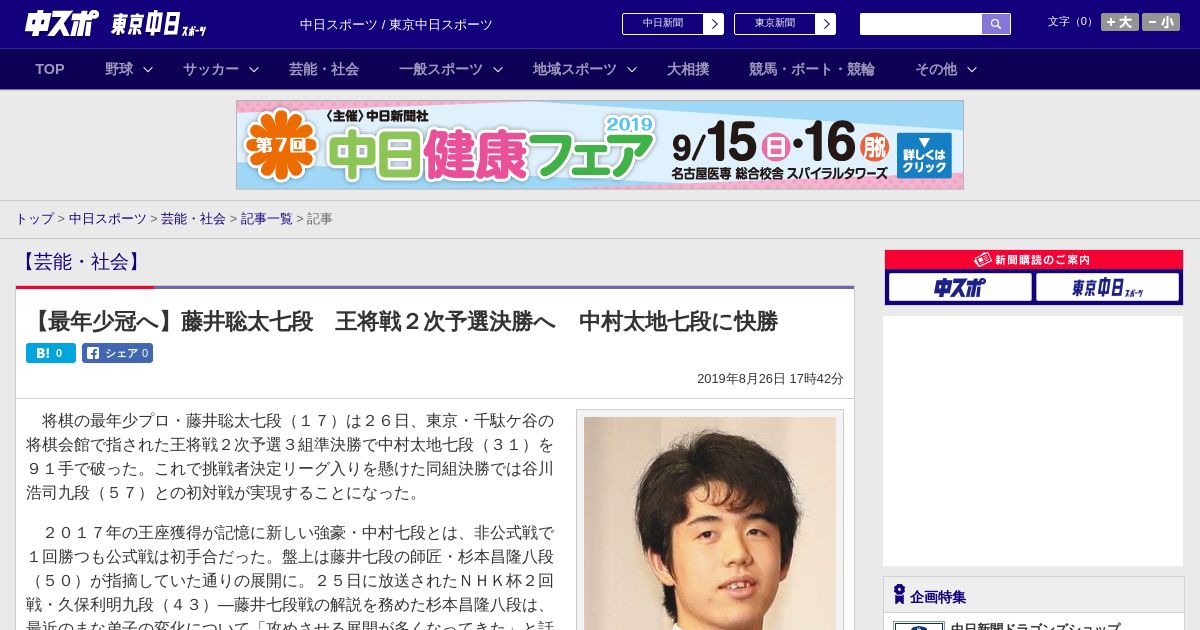Expand the サッカー dropdown chevron
Screen dimensions: 1200x630
point(254,69)
